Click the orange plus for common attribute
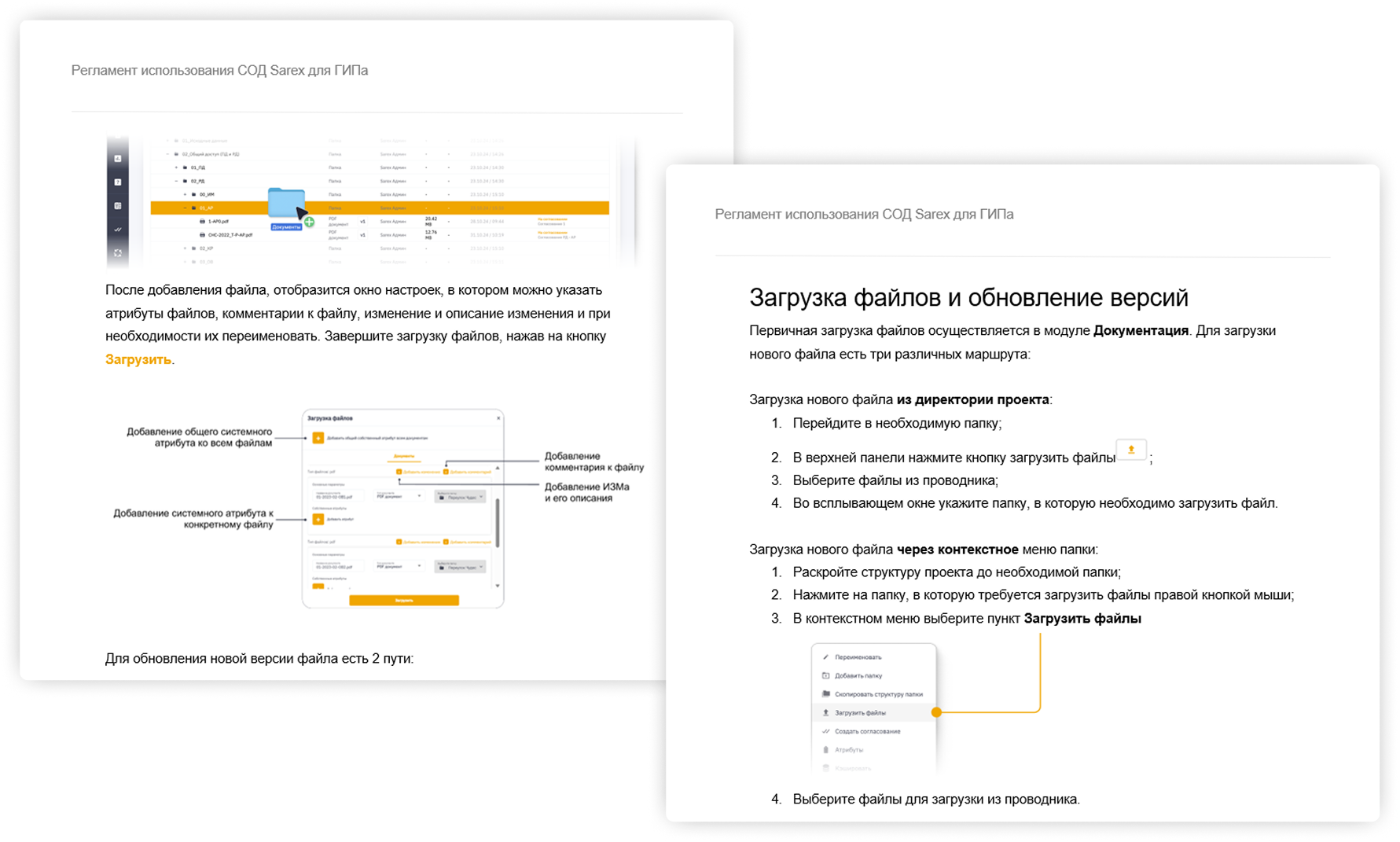This screenshot has height=842, width=1400. [x=318, y=438]
